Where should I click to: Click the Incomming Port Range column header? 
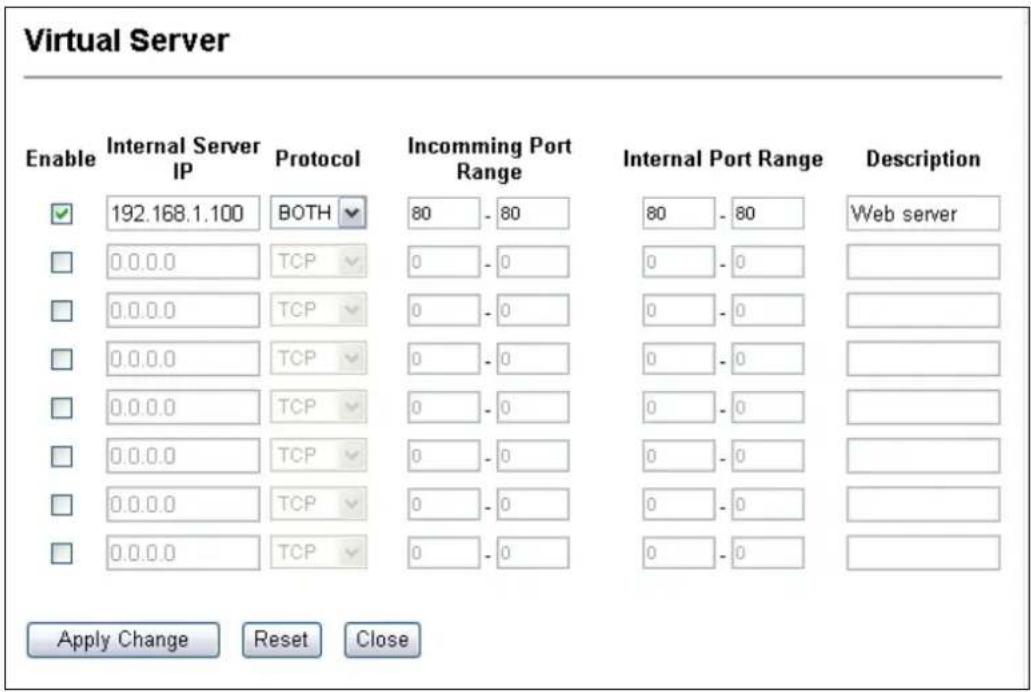(x=489, y=158)
